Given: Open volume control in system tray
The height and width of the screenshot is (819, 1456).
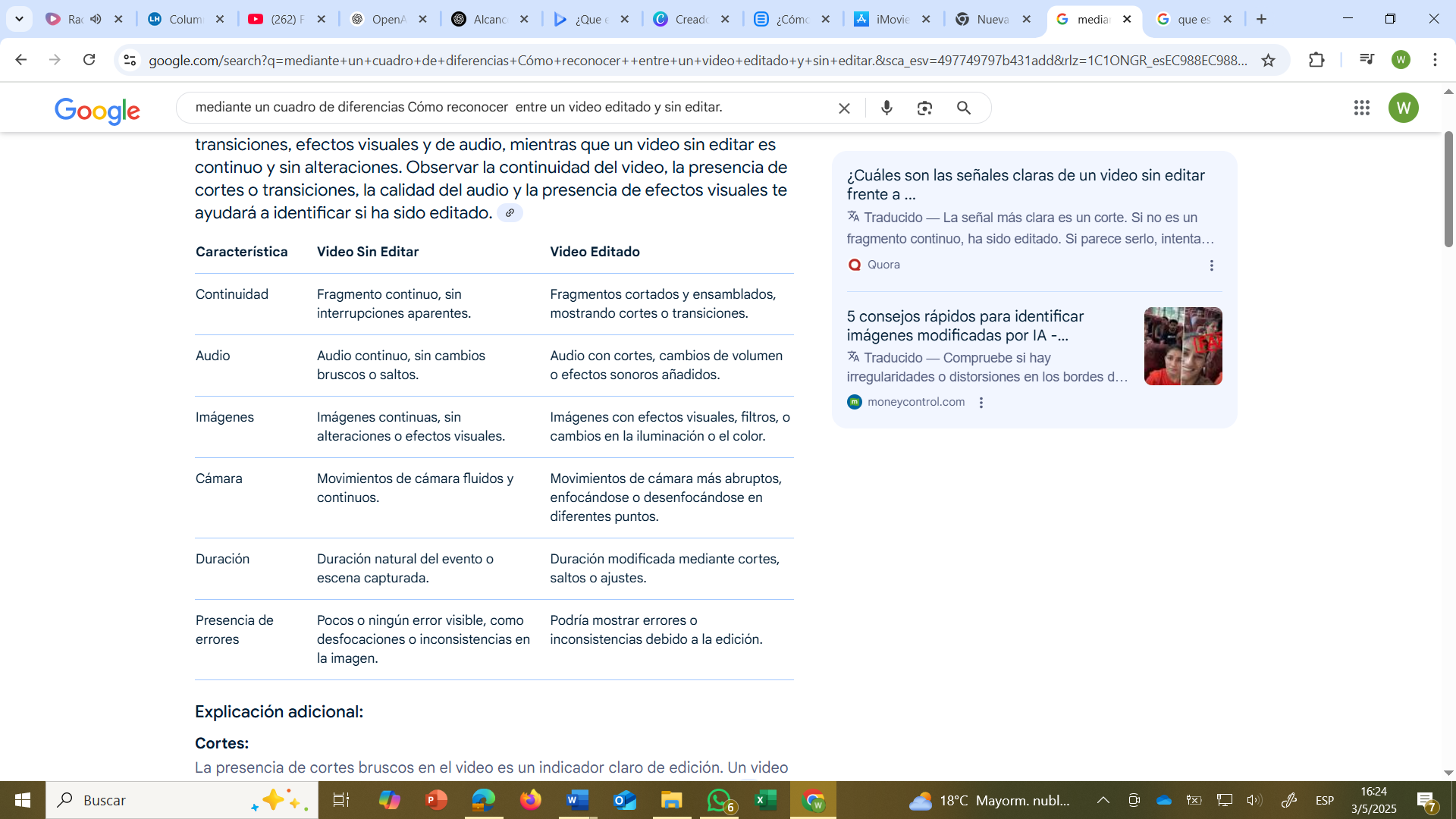Looking at the screenshot, I should 1254,800.
